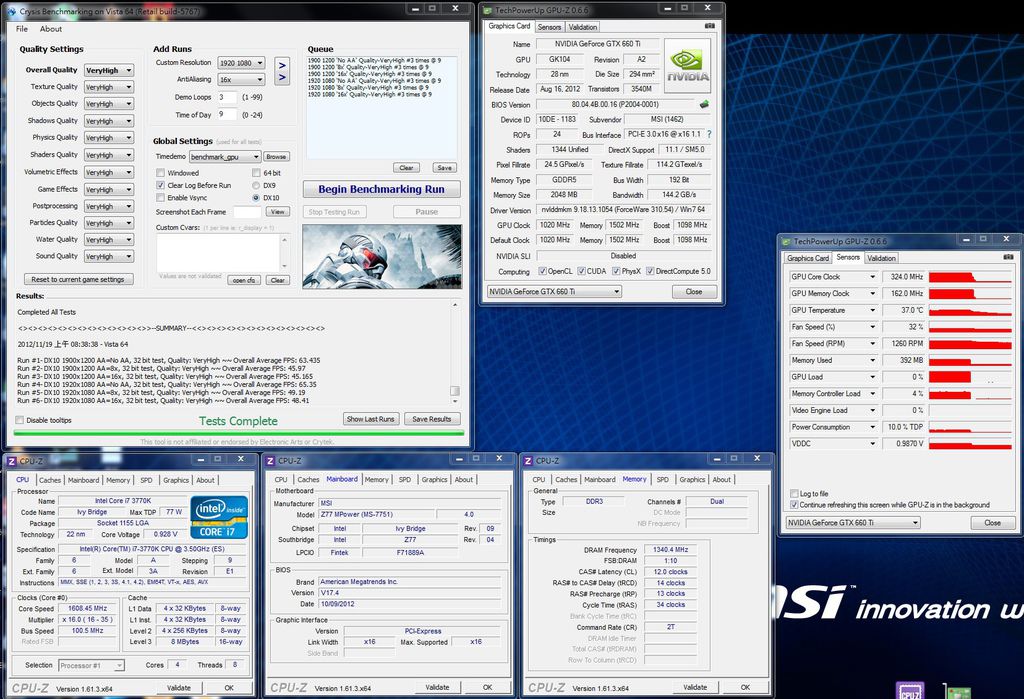Image resolution: width=1024 pixels, height=699 pixels.
Task: Switch to SPD tab in CPU-Z Memory window
Action: [662, 480]
